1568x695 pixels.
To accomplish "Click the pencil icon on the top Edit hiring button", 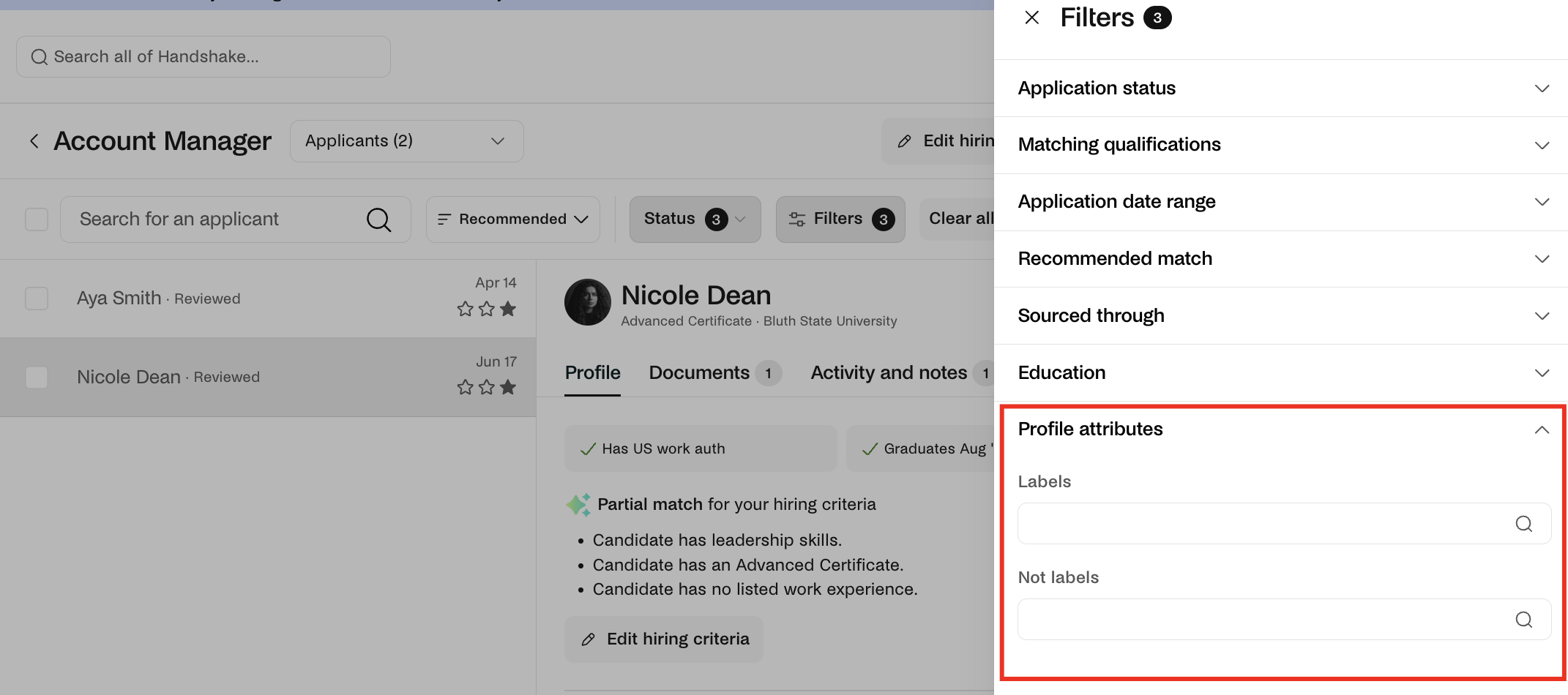I will coord(905,141).
